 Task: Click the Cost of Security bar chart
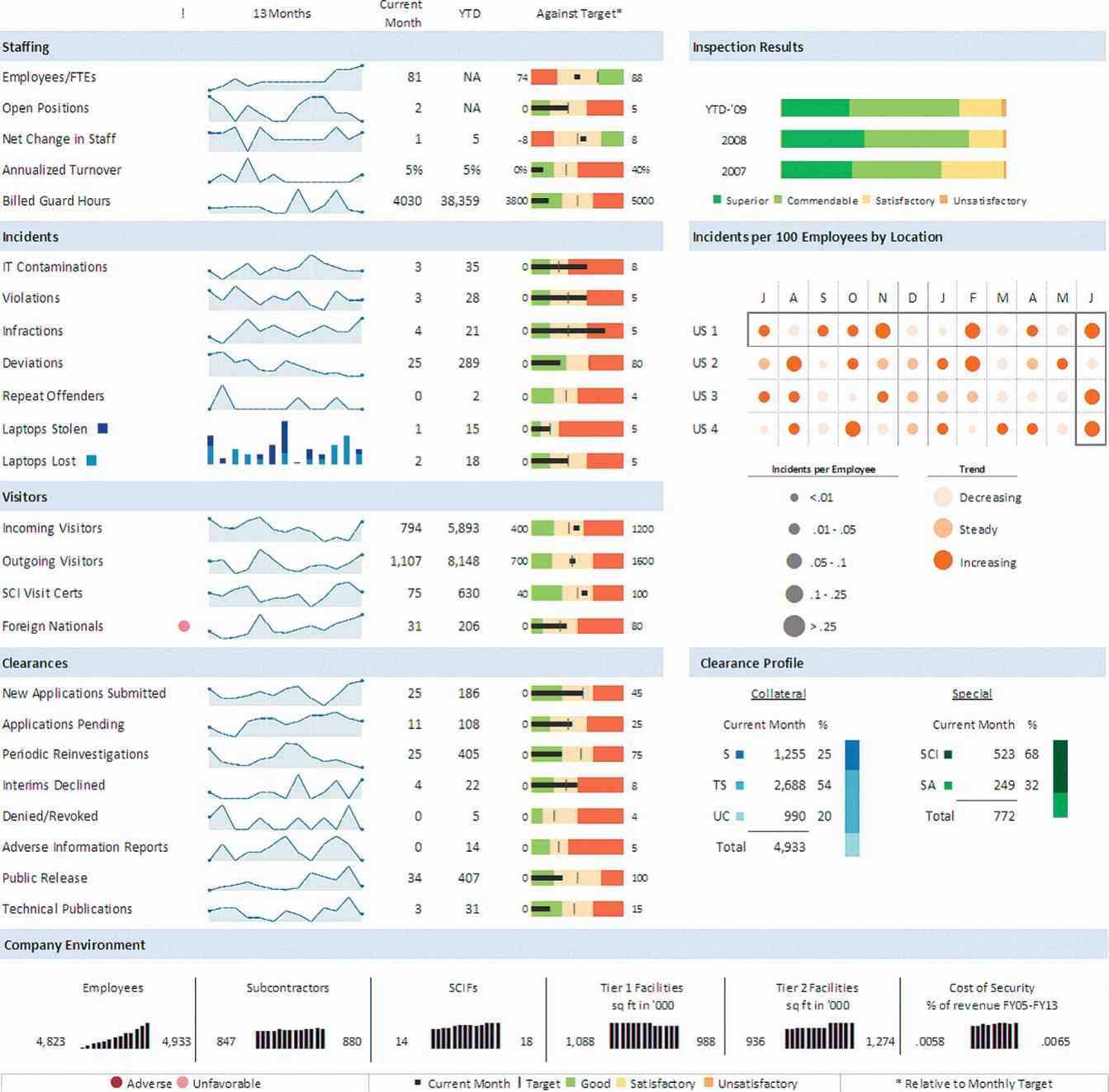coord(994,1036)
